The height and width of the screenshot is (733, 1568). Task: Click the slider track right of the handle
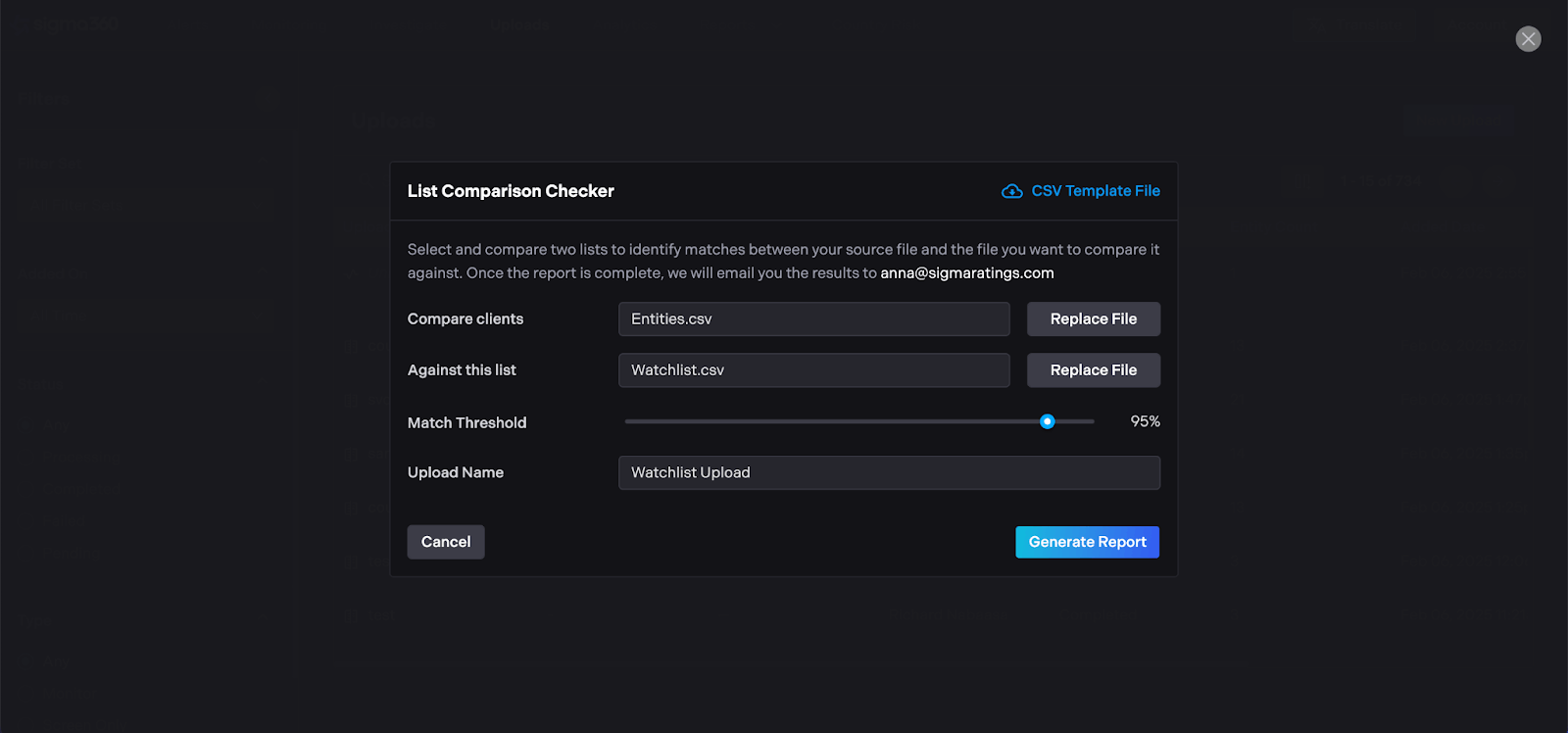[1075, 421]
